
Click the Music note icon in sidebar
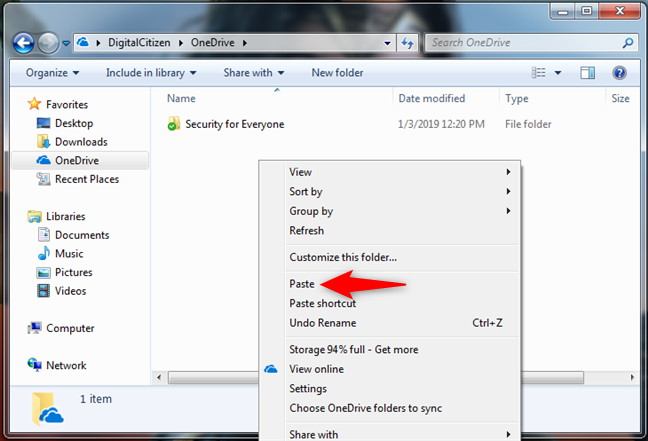[43, 253]
